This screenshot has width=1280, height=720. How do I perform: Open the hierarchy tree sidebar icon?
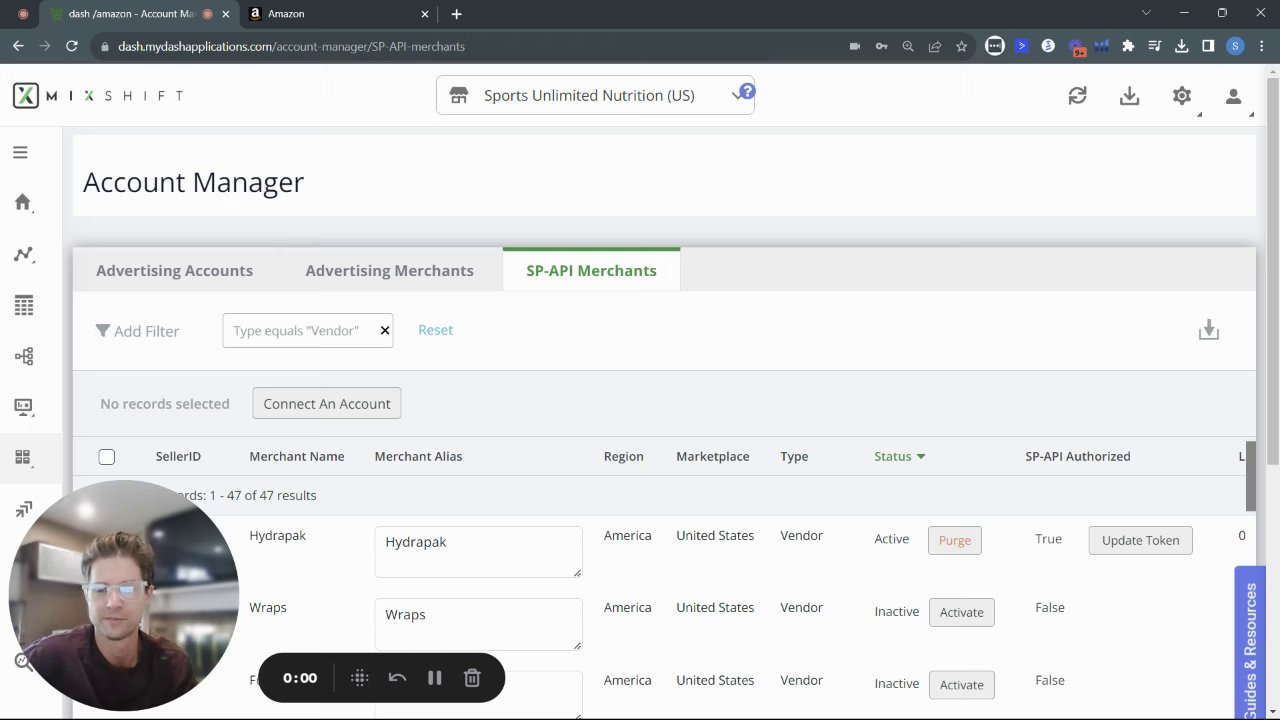(23, 356)
